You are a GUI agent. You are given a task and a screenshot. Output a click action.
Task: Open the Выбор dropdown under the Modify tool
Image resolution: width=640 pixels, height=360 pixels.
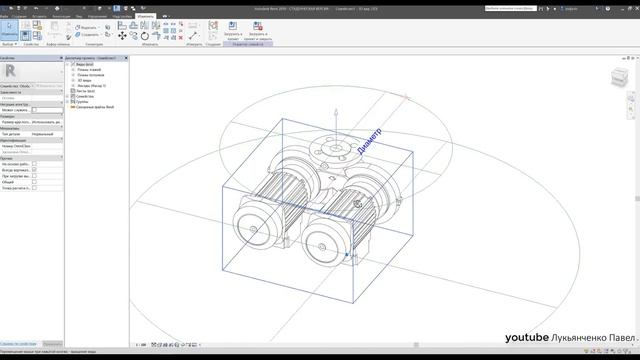click(10, 44)
